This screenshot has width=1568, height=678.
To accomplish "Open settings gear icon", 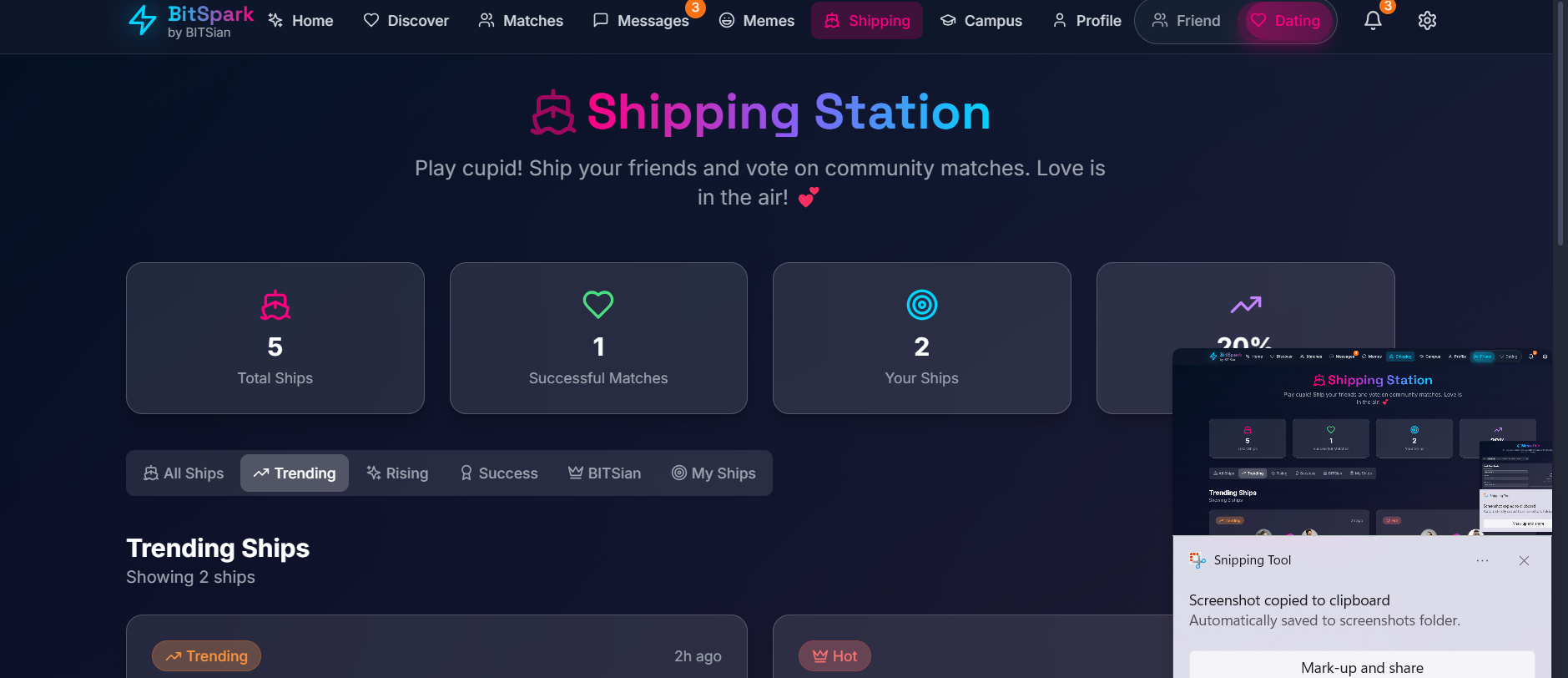I will 1427,21.
